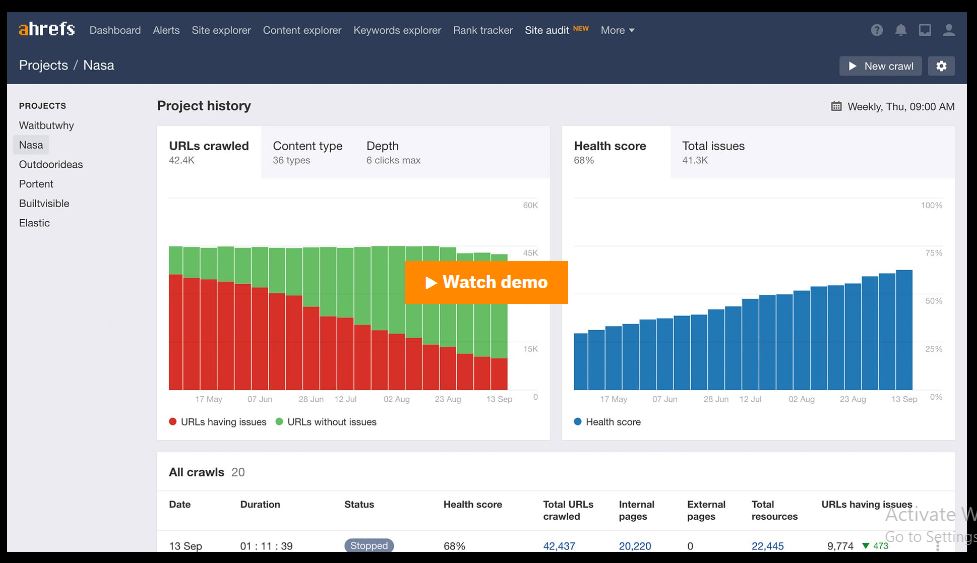Click the calendar schedule icon
This screenshot has height=563, width=977.
pos(836,106)
